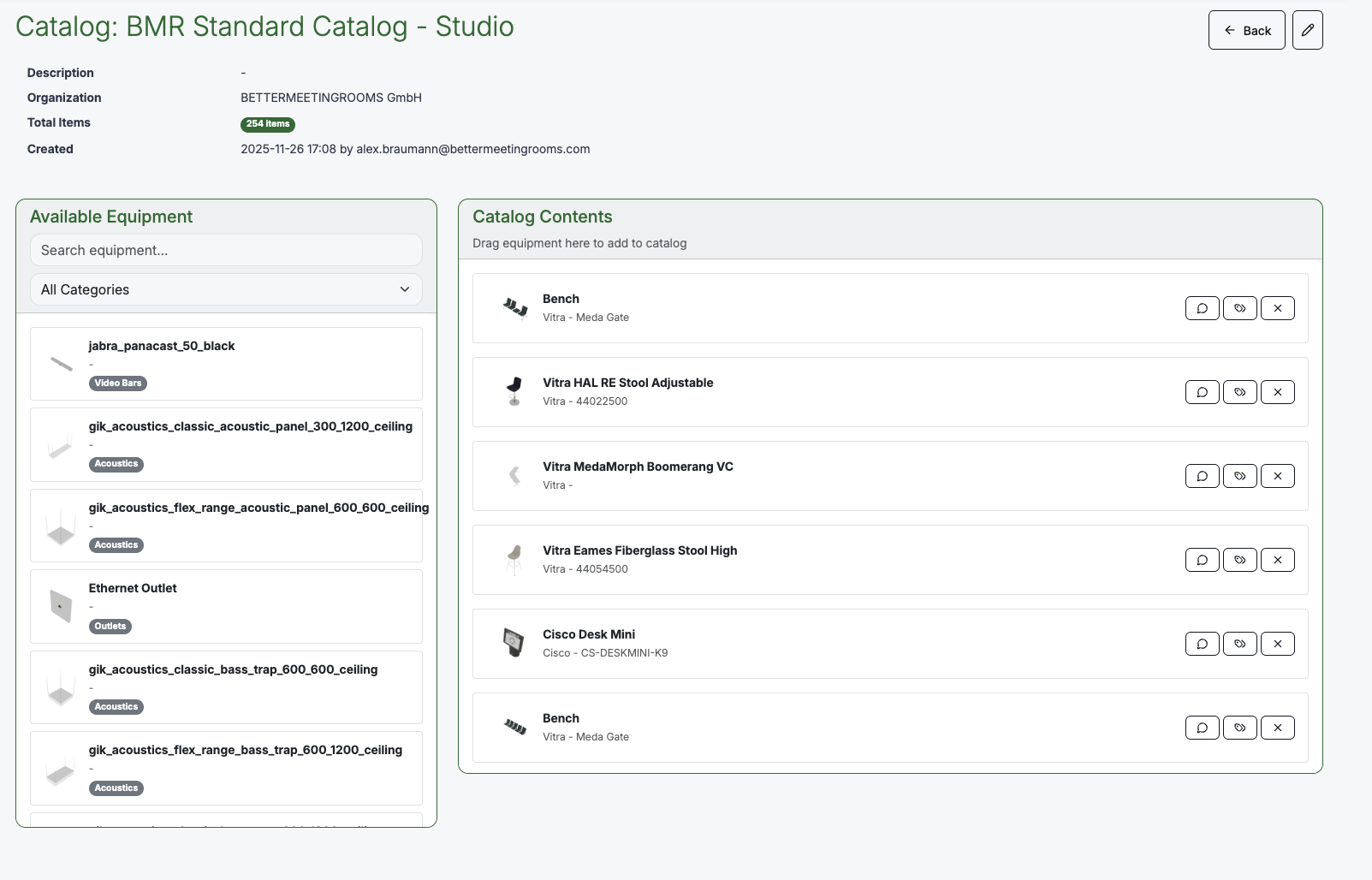Open comment for Vitra HAL RE Stool Adjustable
The image size is (1372, 880).
pyautogui.click(x=1202, y=392)
